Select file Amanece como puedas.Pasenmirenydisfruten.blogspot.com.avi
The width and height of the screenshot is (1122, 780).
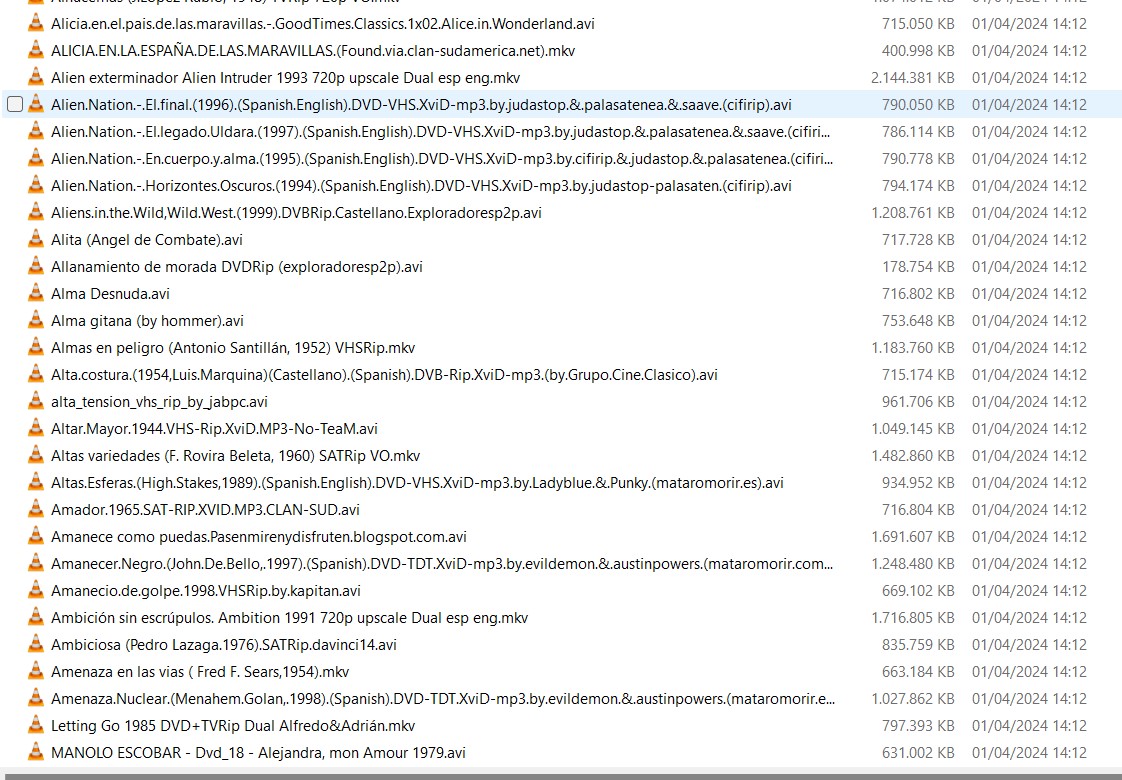tap(259, 537)
